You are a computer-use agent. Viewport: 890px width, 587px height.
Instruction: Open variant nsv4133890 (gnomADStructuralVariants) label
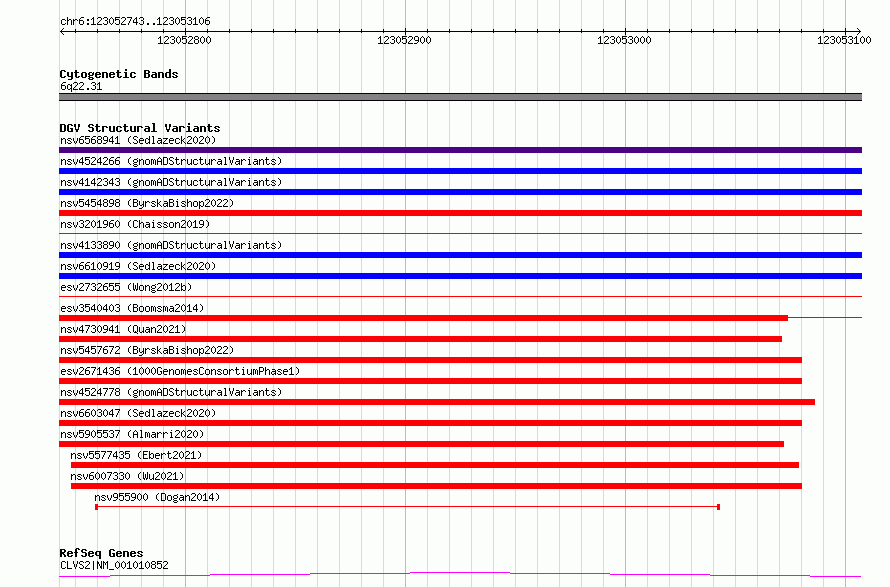coord(171,245)
